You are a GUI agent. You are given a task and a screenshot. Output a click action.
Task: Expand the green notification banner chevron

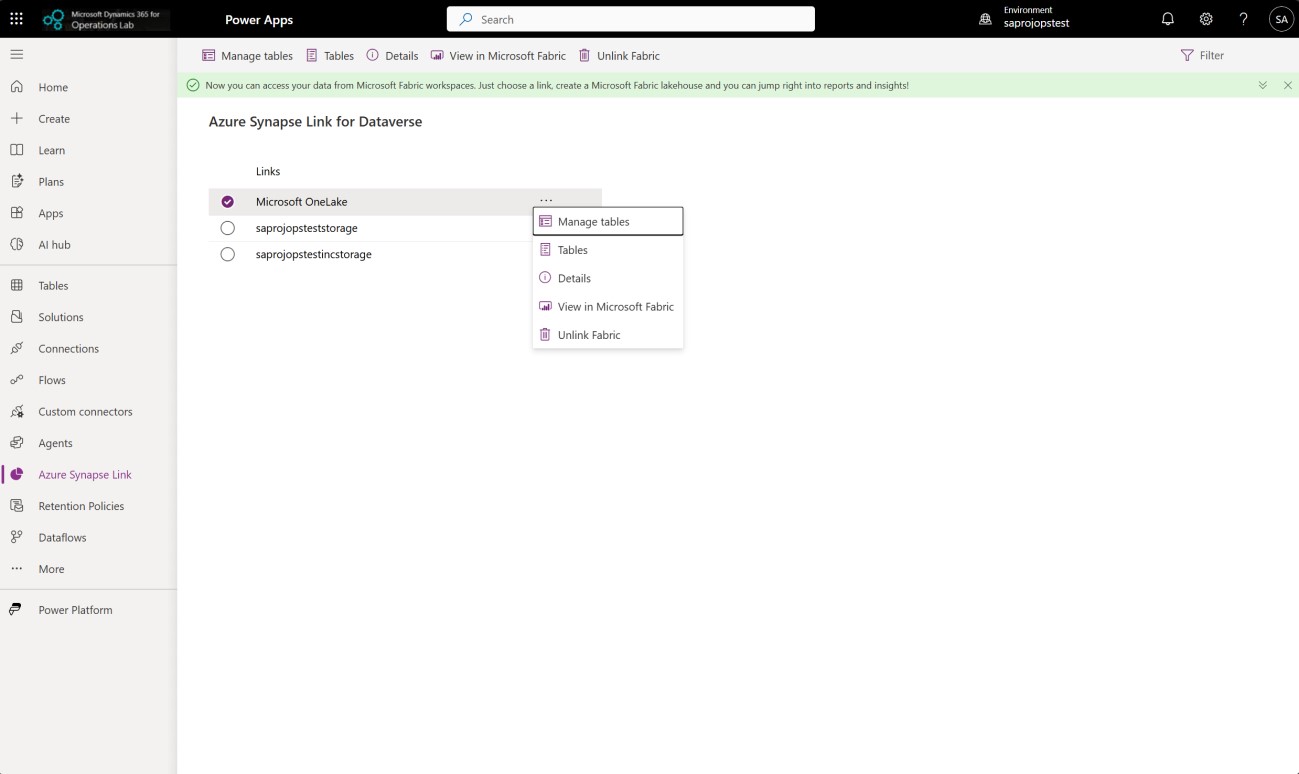[1263, 86]
